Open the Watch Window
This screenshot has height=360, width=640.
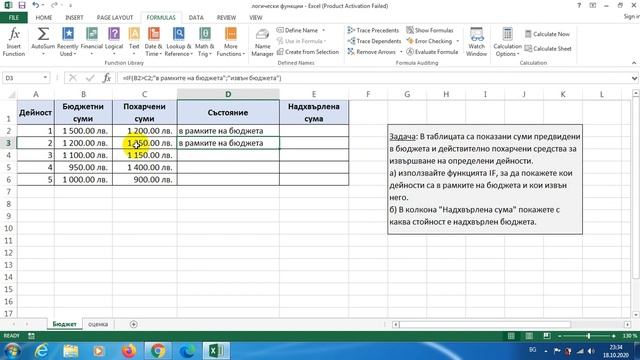pyautogui.click(x=476, y=42)
